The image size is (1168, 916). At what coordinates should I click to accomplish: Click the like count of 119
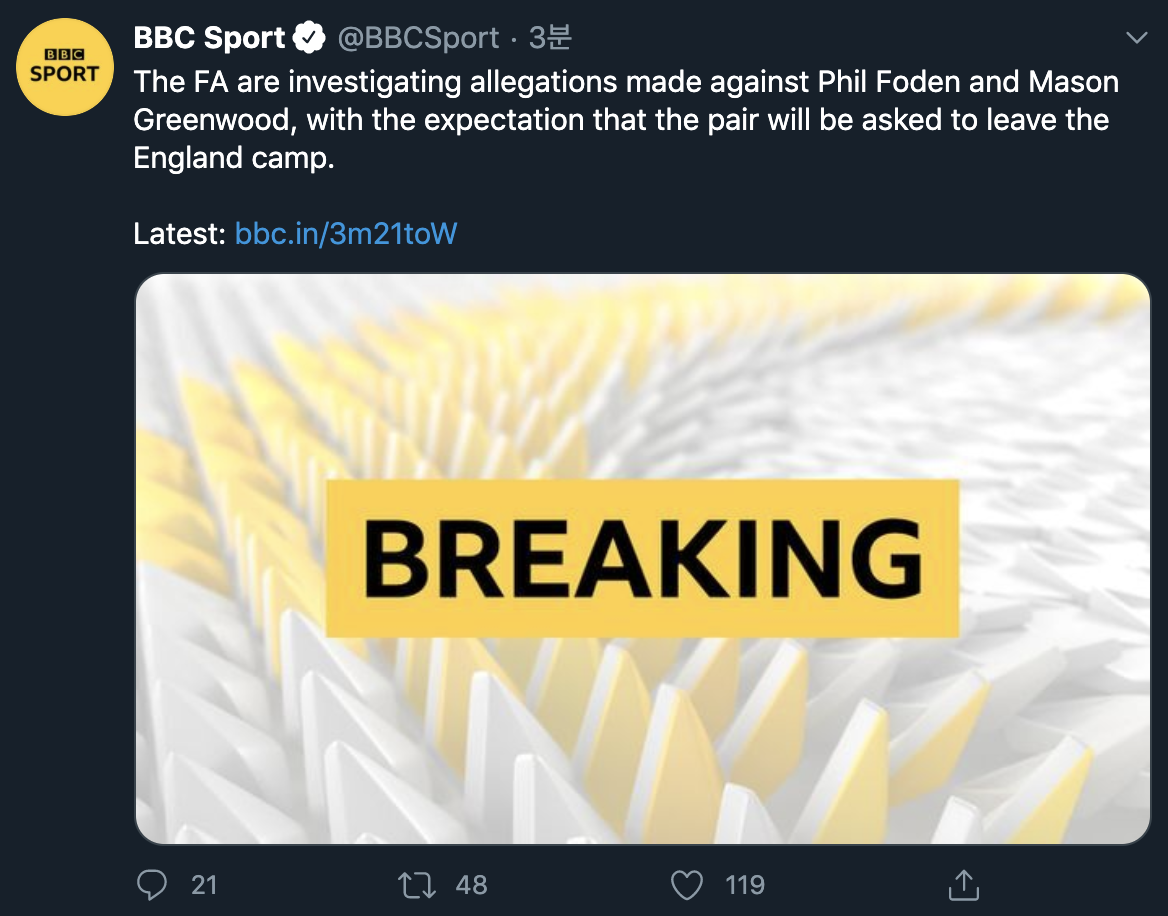(745, 884)
